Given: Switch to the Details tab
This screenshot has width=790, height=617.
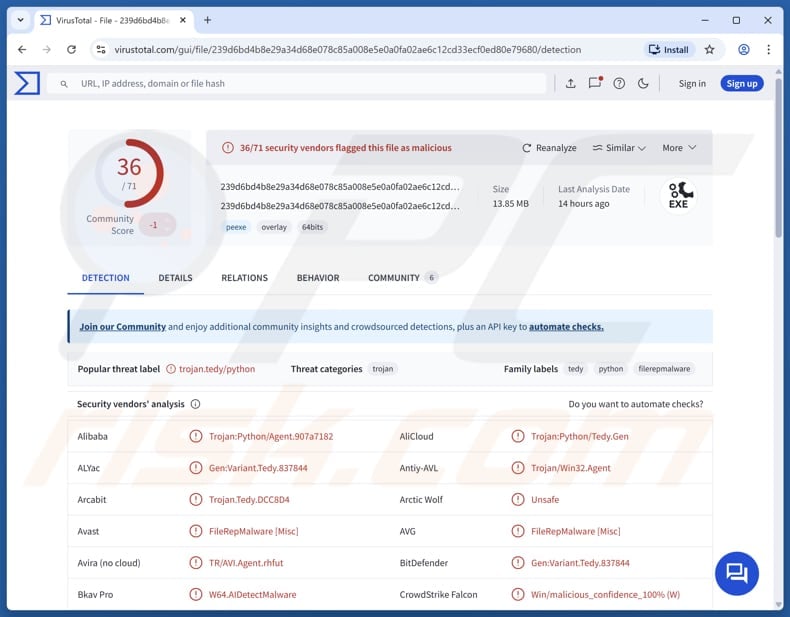Looking at the screenshot, I should pos(175,278).
